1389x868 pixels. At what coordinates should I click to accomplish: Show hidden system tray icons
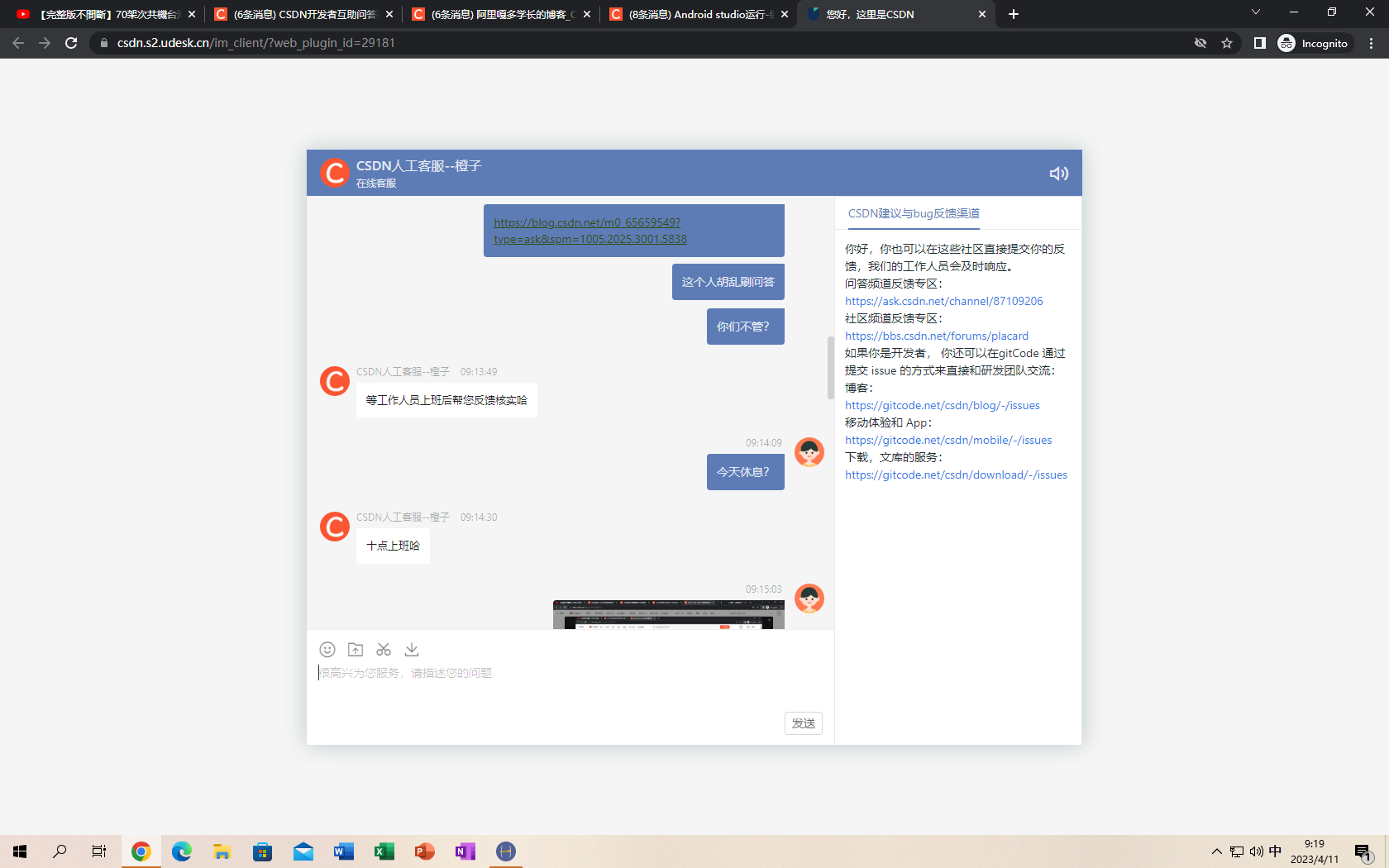[1216, 851]
